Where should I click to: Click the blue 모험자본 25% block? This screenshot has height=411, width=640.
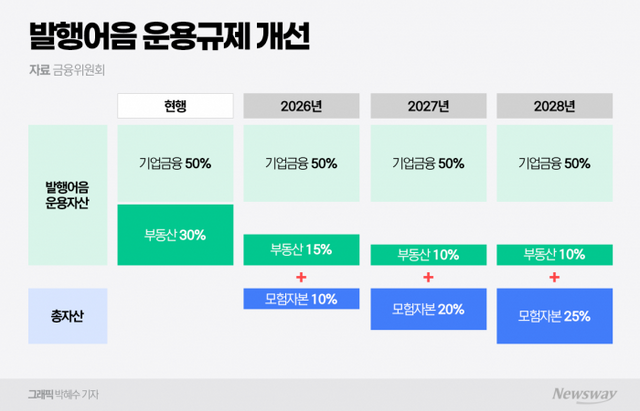click(x=555, y=315)
